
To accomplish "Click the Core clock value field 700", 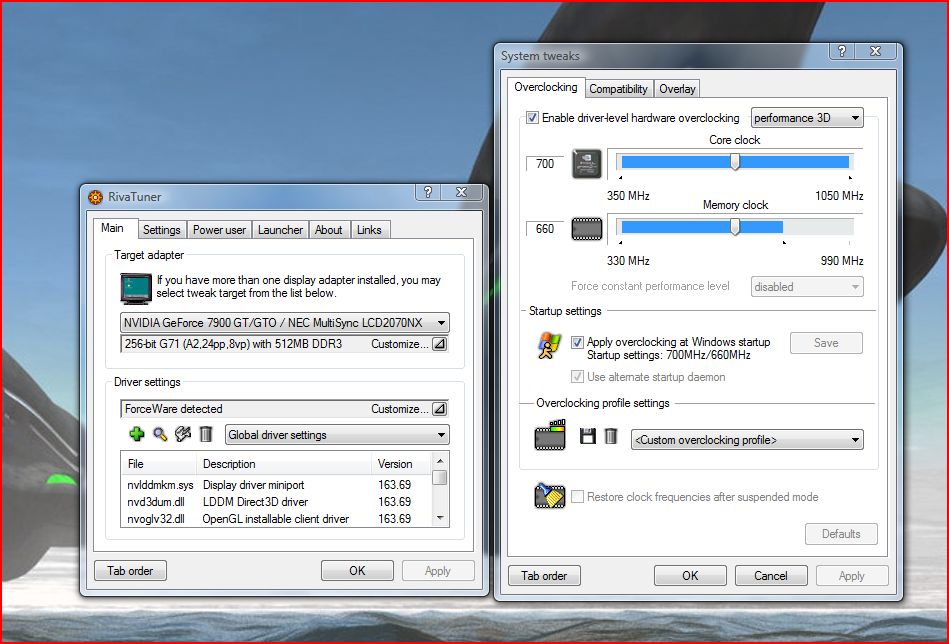I will [x=545, y=163].
